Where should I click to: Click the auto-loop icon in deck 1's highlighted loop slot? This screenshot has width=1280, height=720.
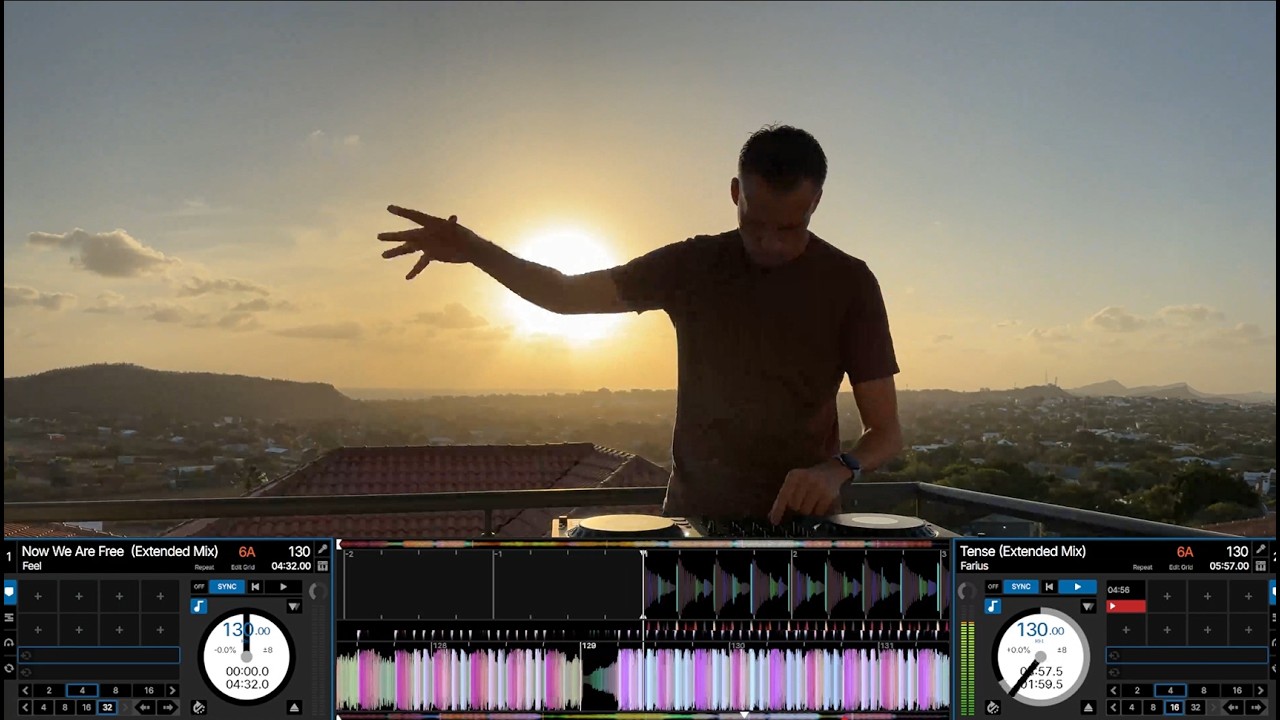[26, 655]
